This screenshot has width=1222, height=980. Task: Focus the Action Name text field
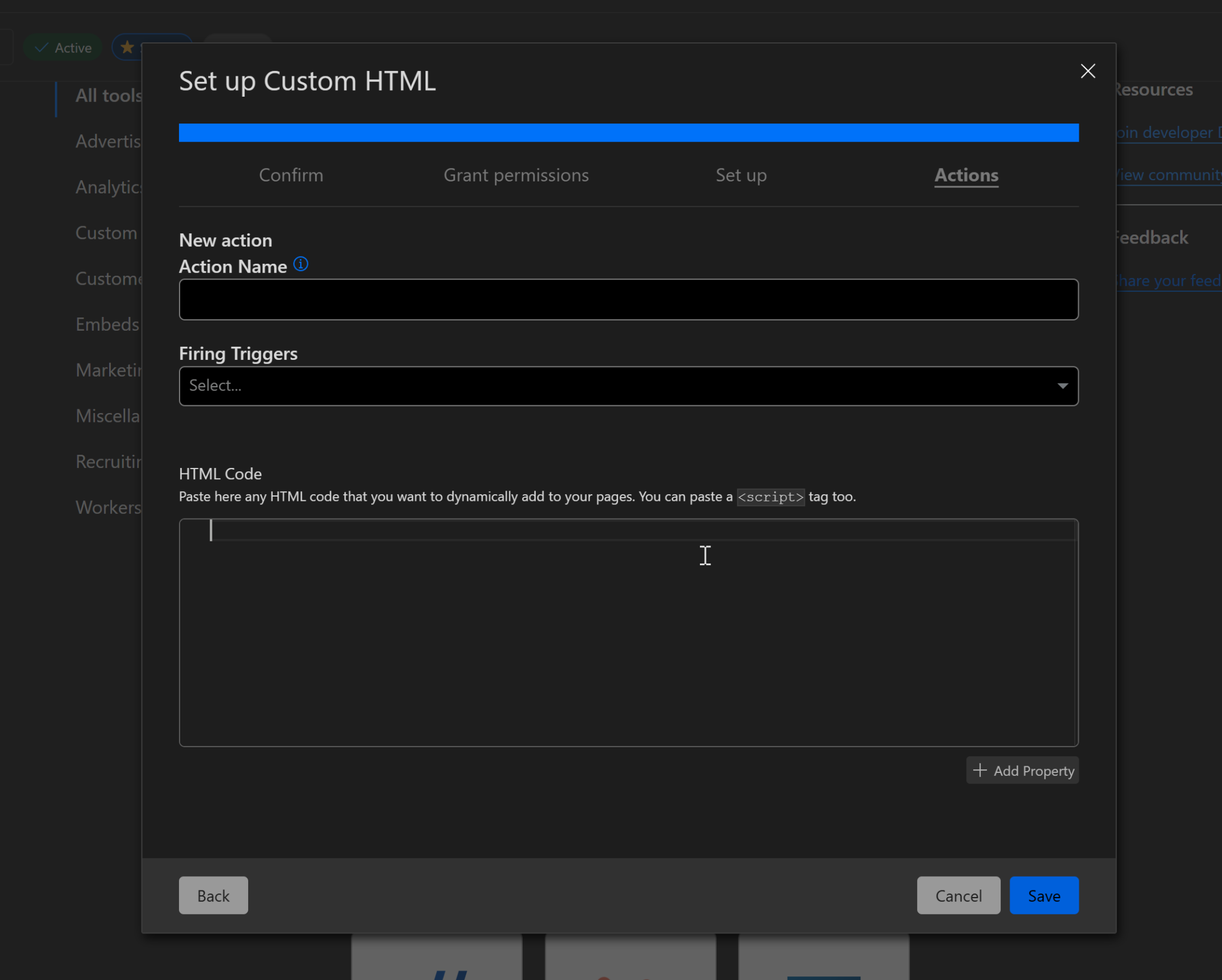point(628,300)
